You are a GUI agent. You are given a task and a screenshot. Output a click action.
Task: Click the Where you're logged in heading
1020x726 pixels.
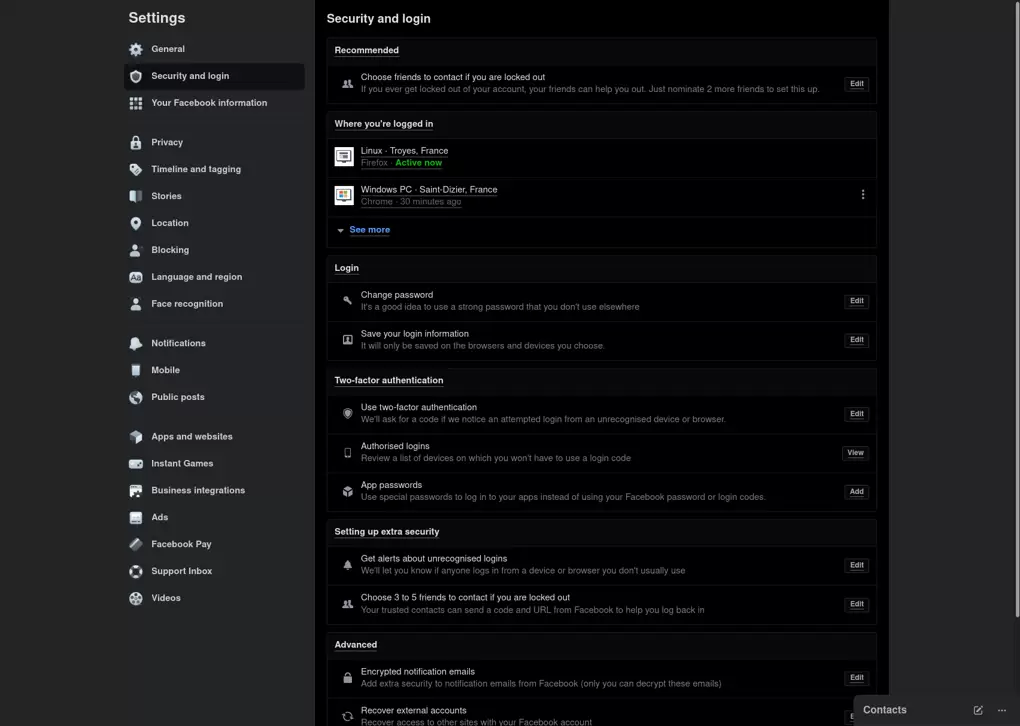click(383, 124)
